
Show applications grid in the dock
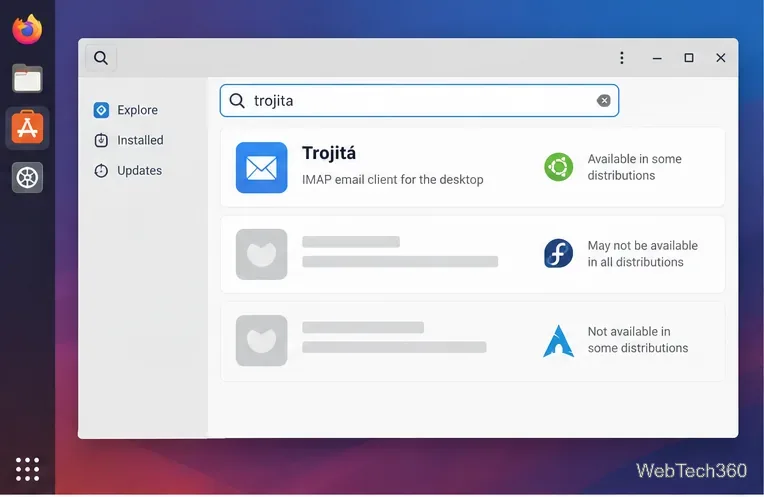point(27,469)
